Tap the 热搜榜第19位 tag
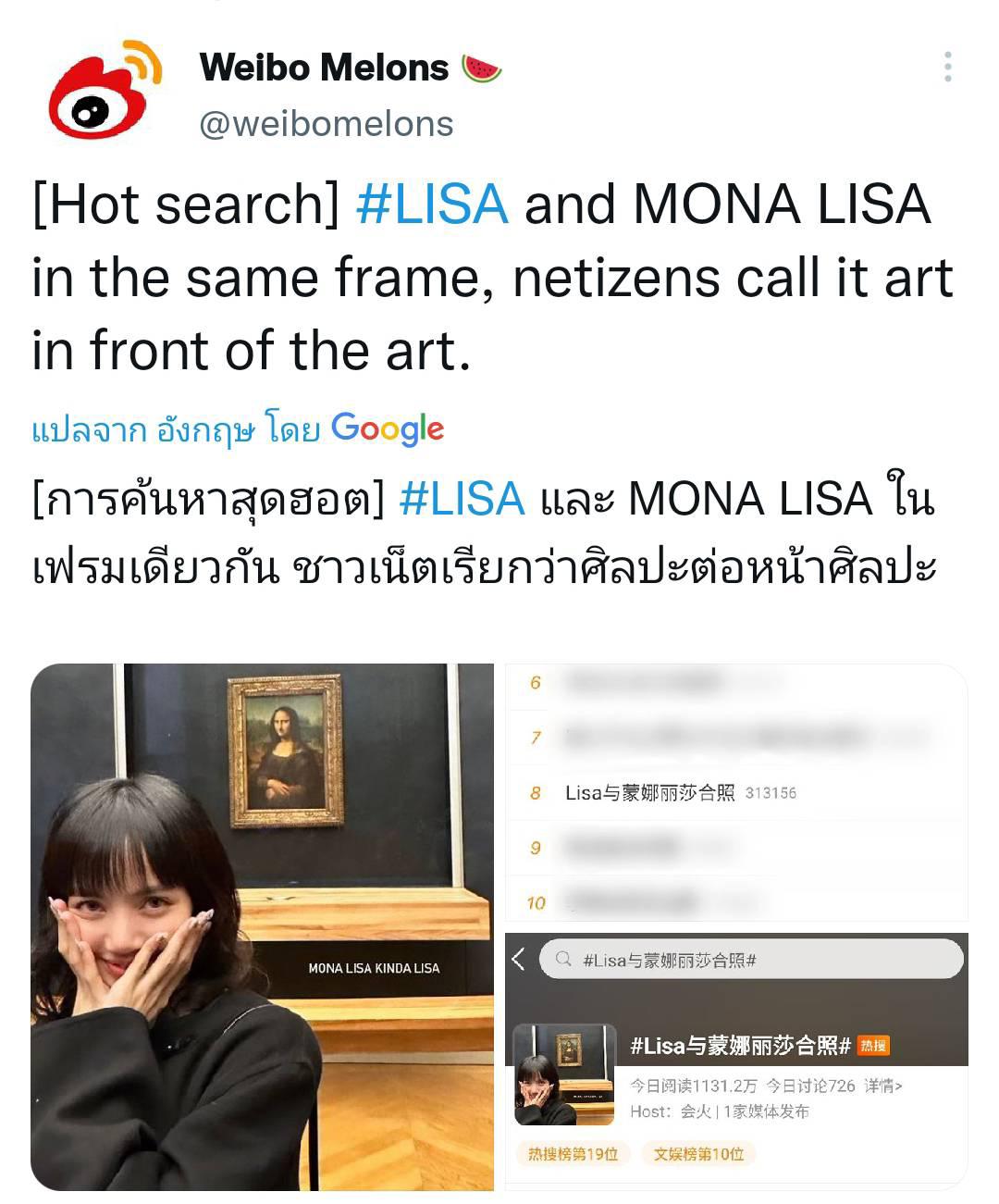The height and width of the screenshot is (1204, 999). (x=573, y=1154)
